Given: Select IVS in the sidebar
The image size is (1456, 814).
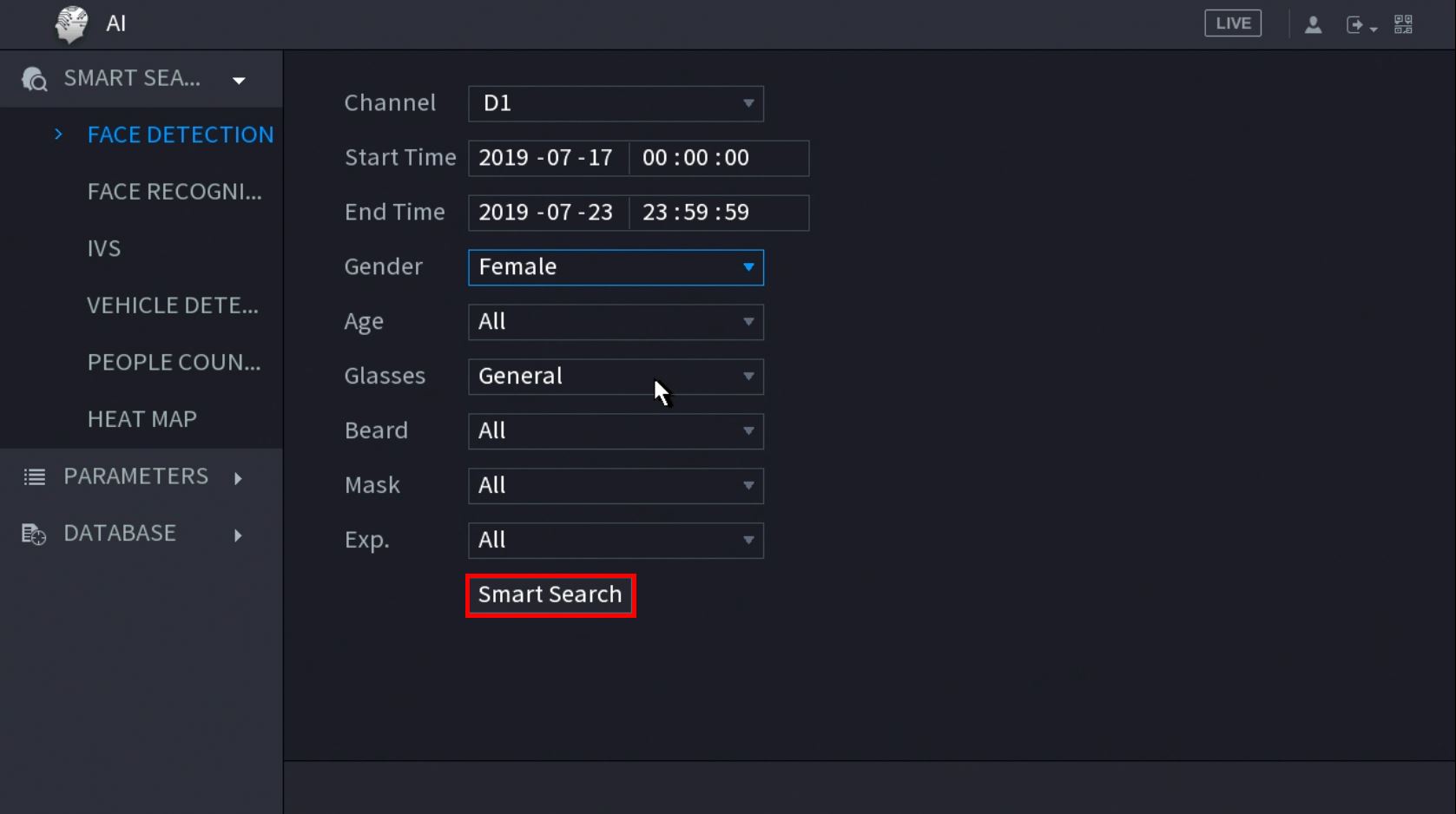Looking at the screenshot, I should (x=104, y=249).
